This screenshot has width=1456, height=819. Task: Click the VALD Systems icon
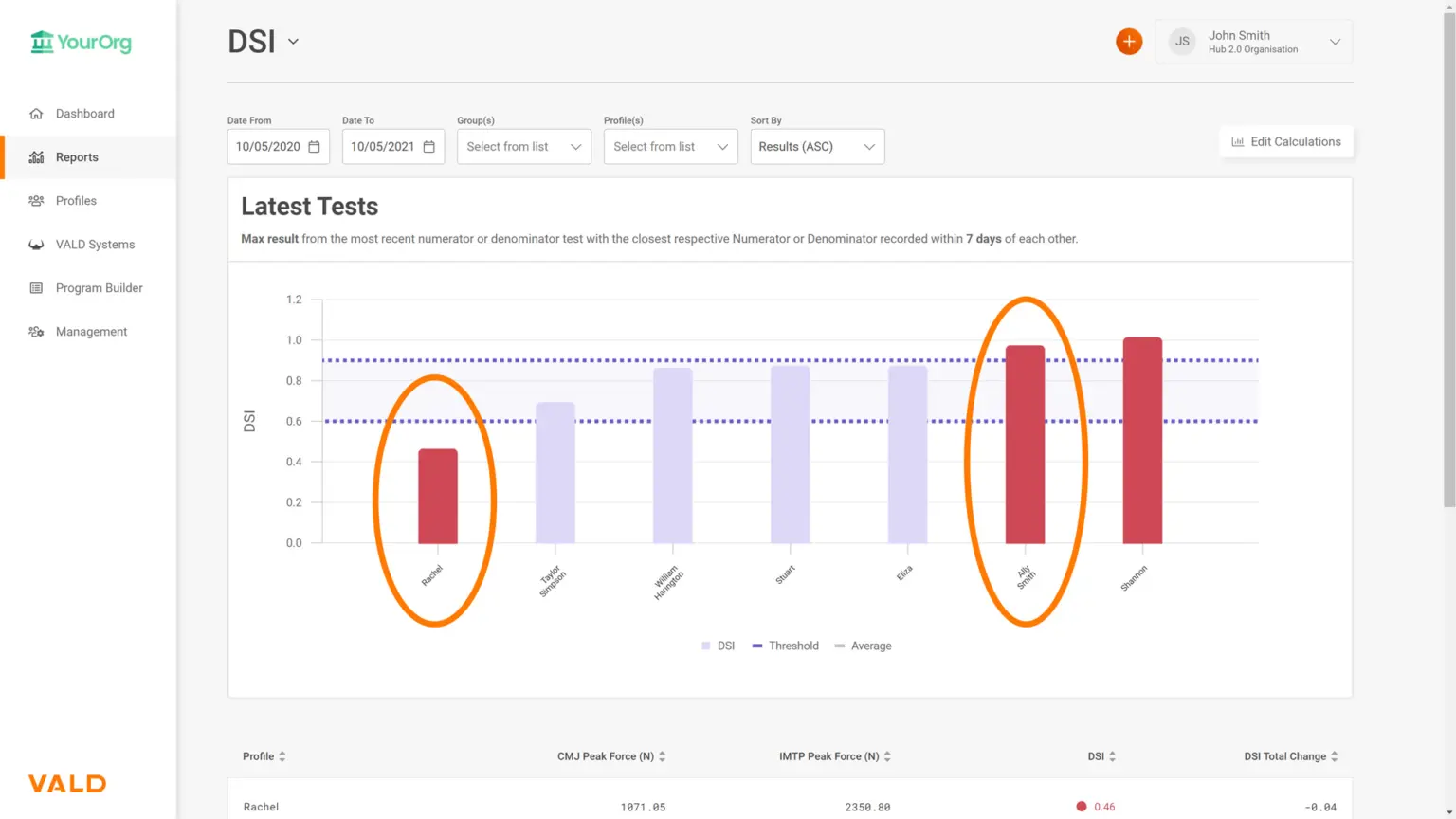(x=36, y=245)
